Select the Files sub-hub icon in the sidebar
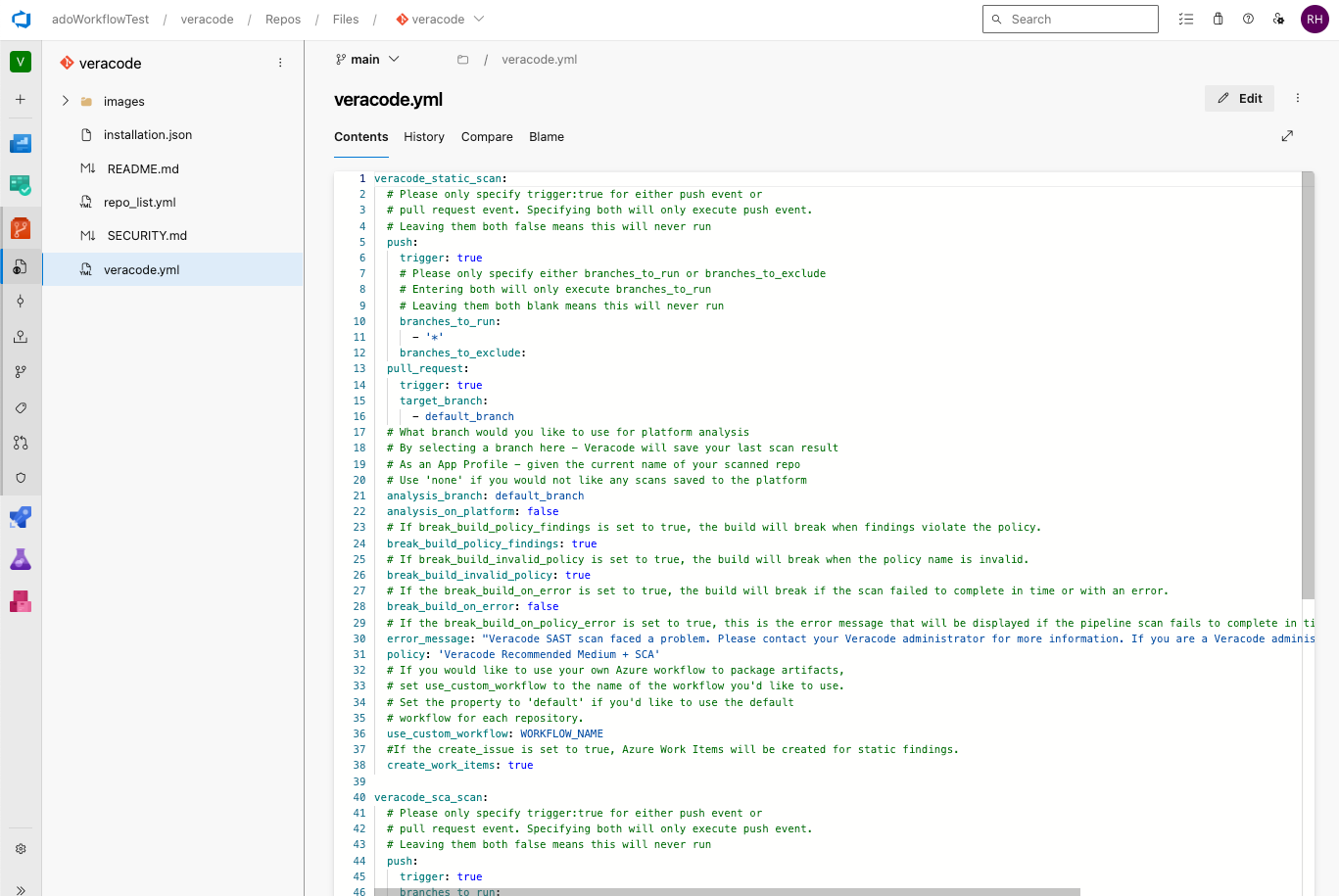The image size is (1339, 896). tap(21, 266)
